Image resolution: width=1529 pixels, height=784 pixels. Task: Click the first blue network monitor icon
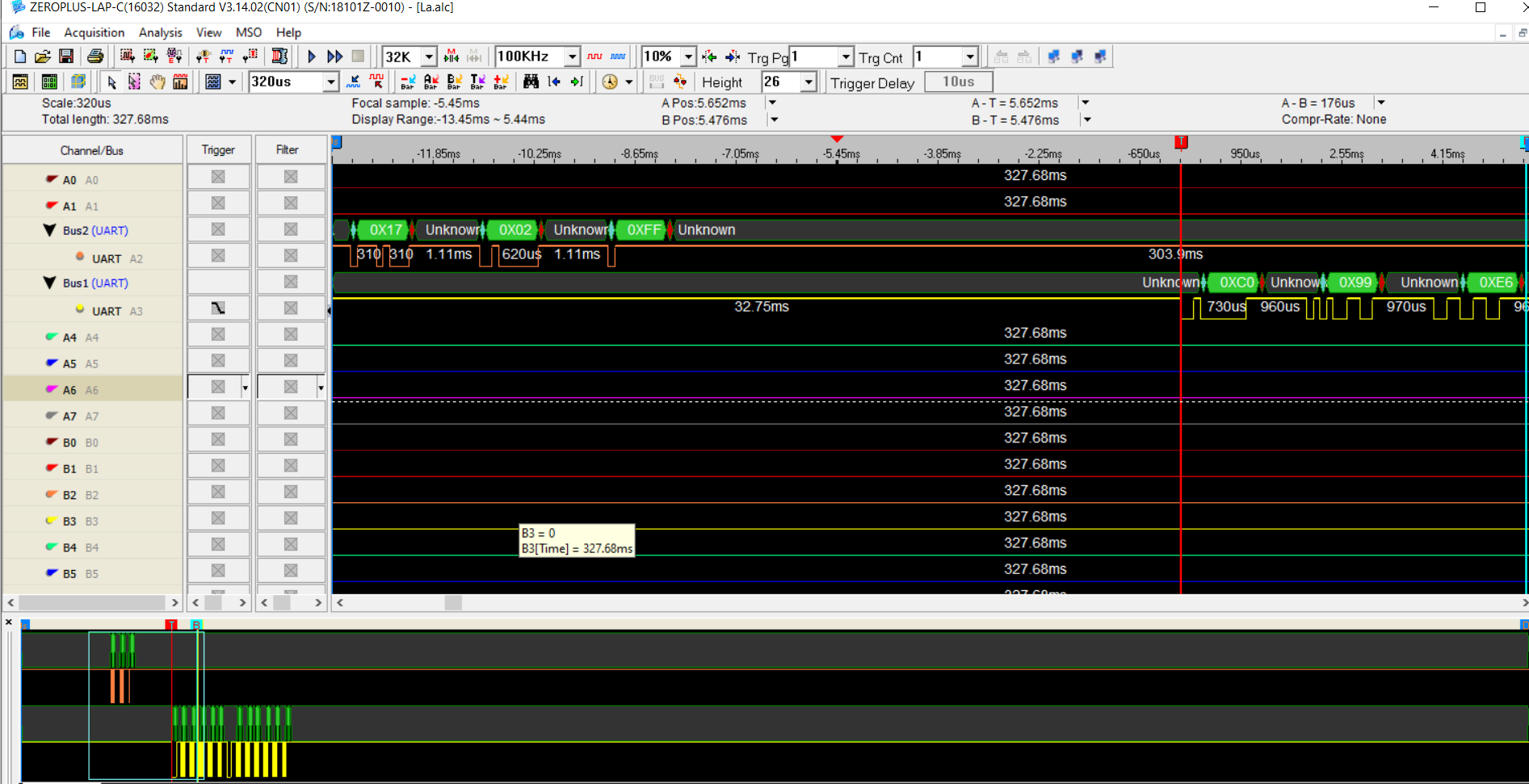[1053, 57]
